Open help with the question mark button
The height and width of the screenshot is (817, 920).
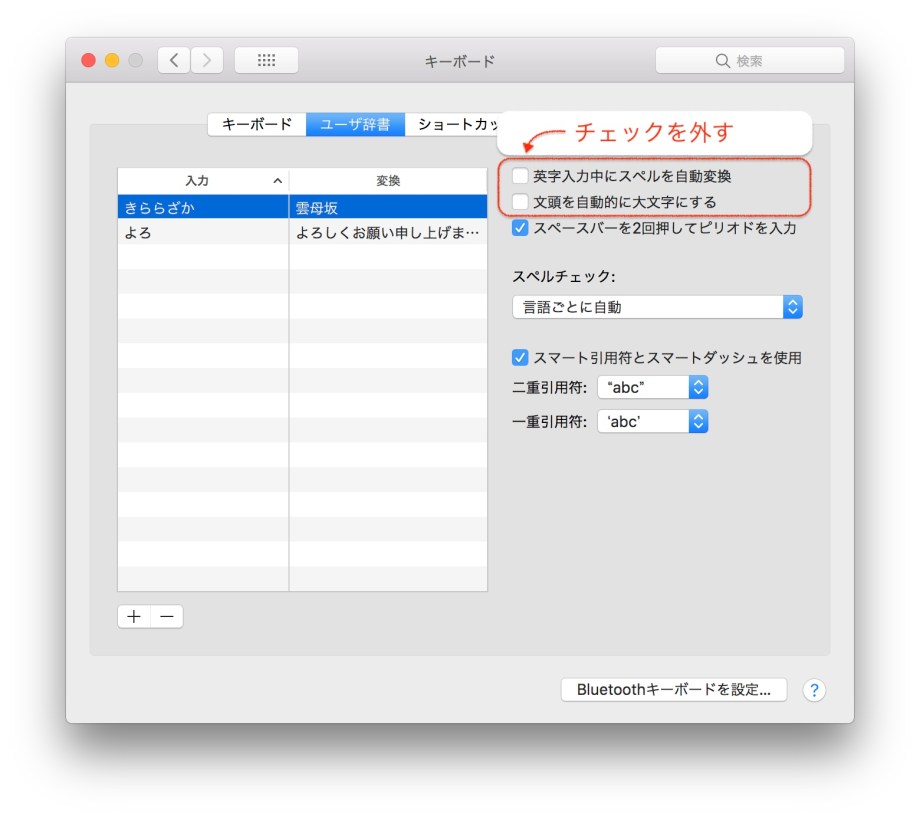click(814, 690)
